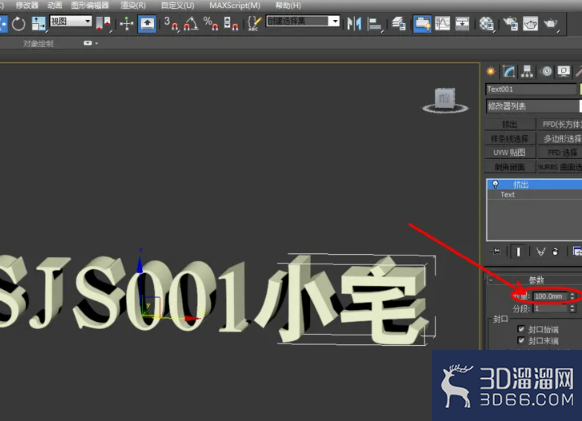
Task: Open the 创建选择集 named selection dropdown
Action: pyautogui.click(x=303, y=21)
